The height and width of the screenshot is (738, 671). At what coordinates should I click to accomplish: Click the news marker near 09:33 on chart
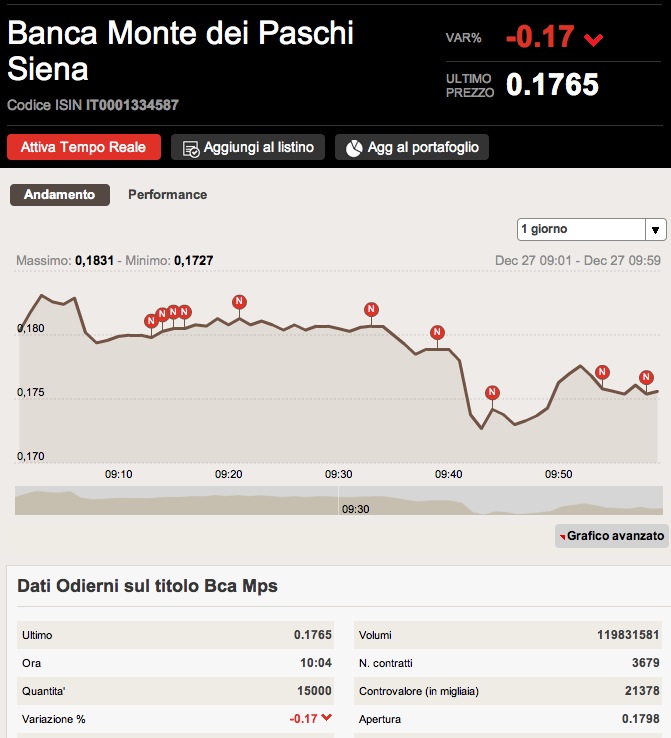coord(372,309)
